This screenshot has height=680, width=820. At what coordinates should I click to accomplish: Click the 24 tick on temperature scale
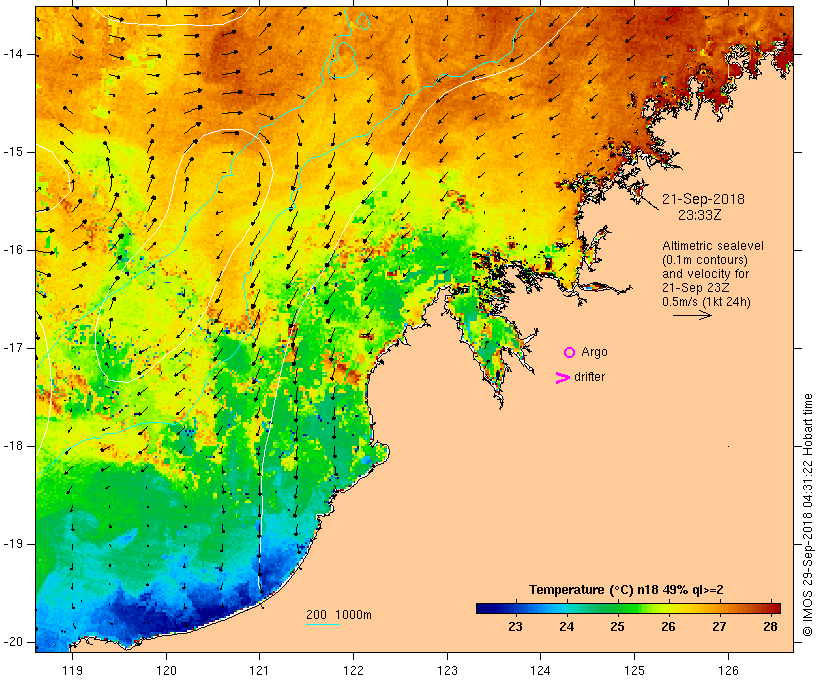566,626
